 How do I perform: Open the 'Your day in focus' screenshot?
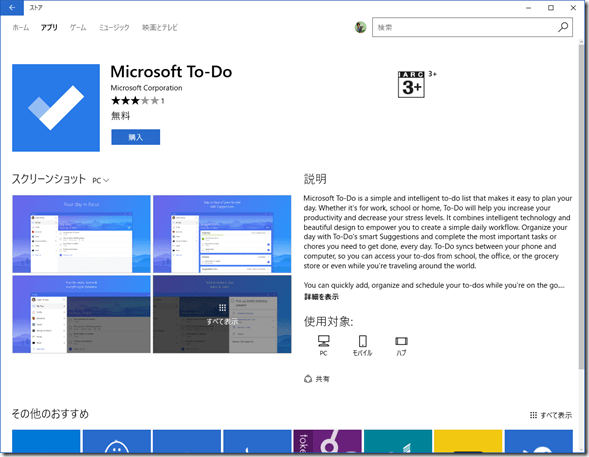tap(81, 234)
